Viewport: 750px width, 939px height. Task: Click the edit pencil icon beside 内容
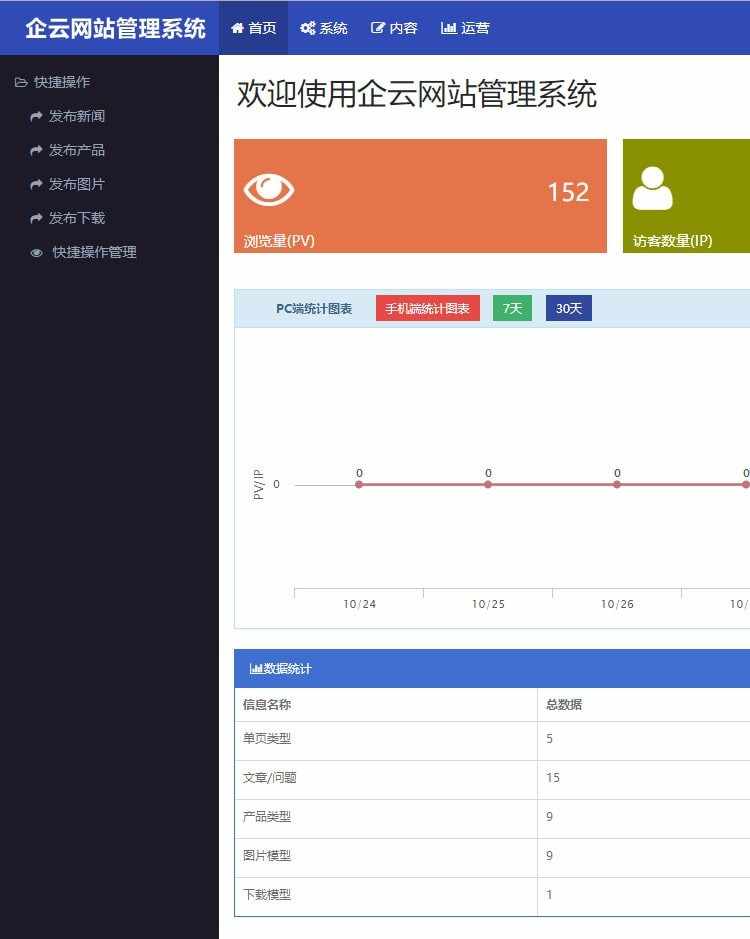click(377, 28)
